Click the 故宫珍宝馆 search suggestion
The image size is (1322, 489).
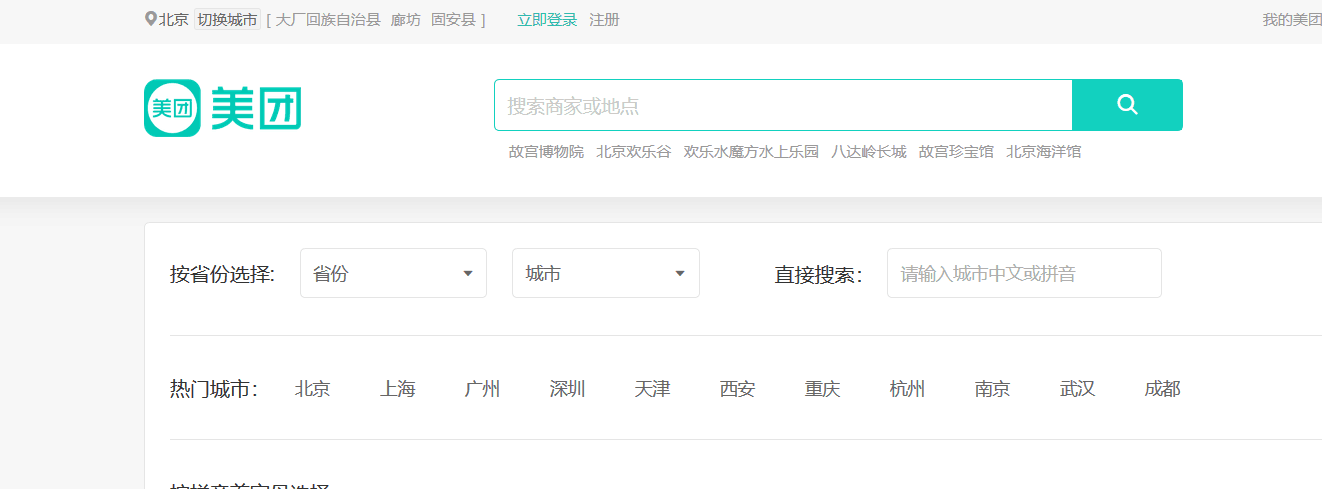click(956, 152)
